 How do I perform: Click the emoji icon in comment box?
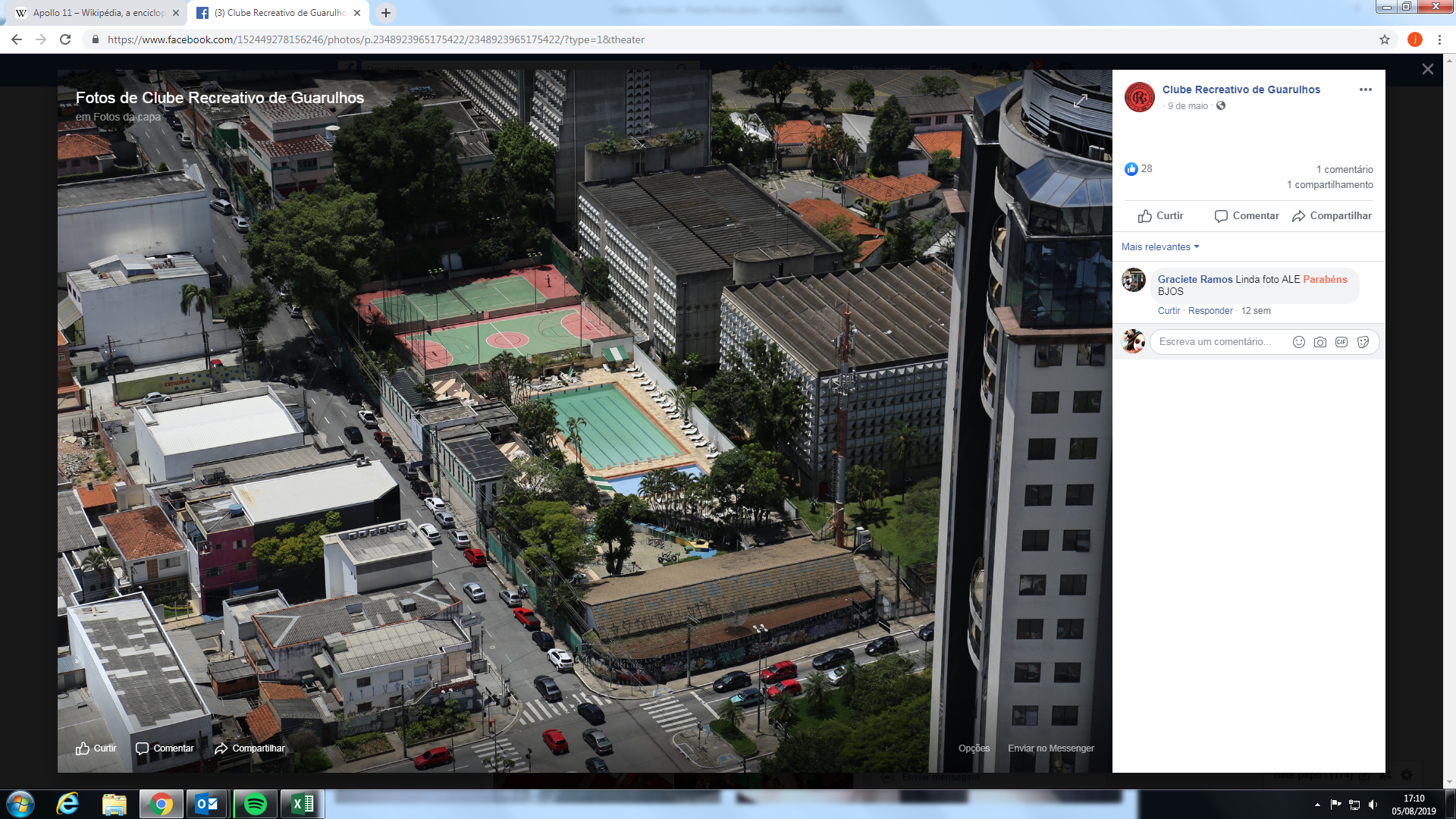1298,342
